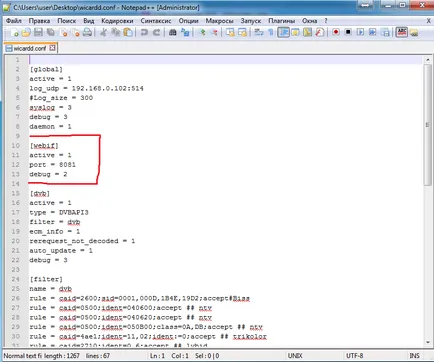The width and height of the screenshot is (434, 362).
Task: Open the Кодировки menu
Action: [x=117, y=21]
